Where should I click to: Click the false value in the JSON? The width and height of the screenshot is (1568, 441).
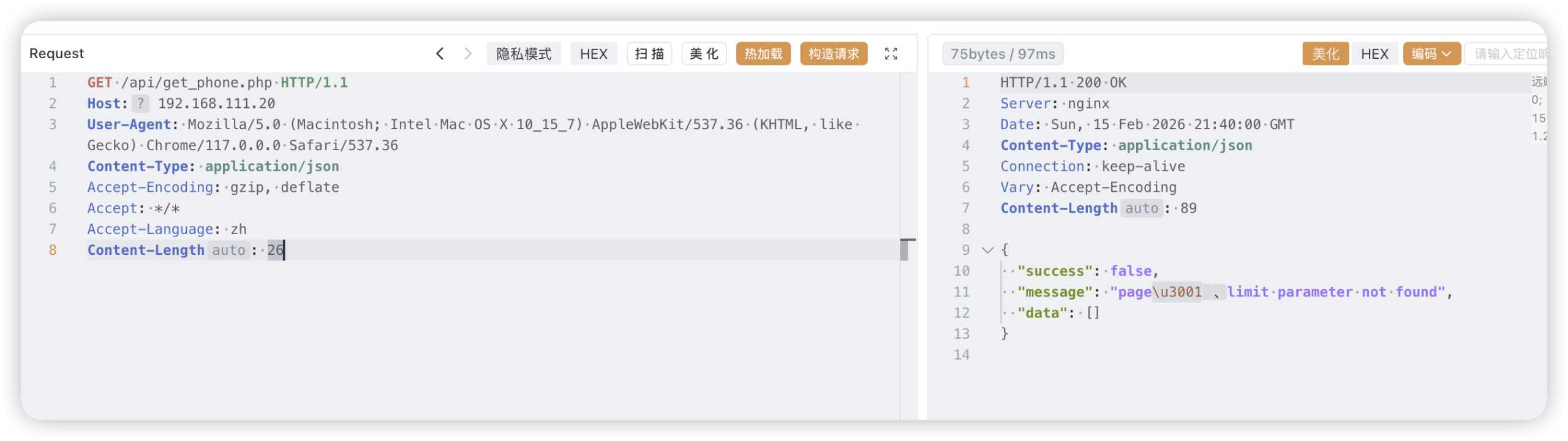(x=1131, y=271)
